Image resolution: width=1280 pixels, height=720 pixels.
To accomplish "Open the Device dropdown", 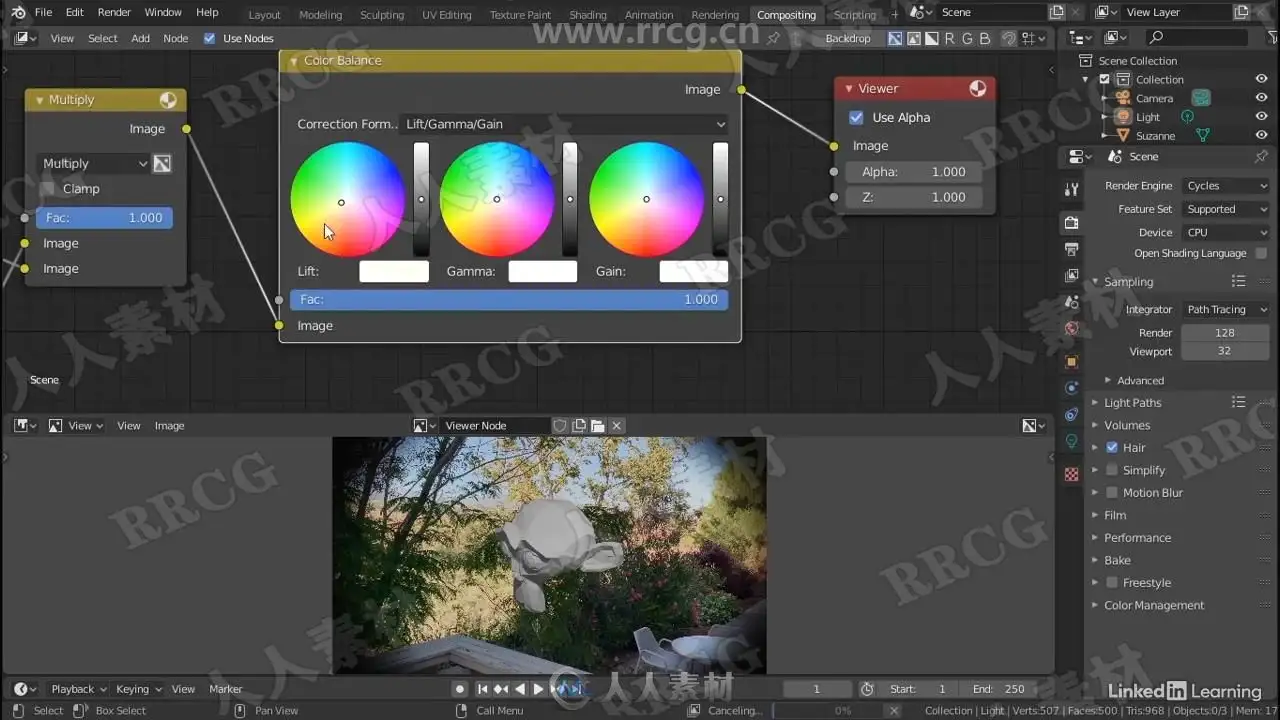I will 1226,232.
